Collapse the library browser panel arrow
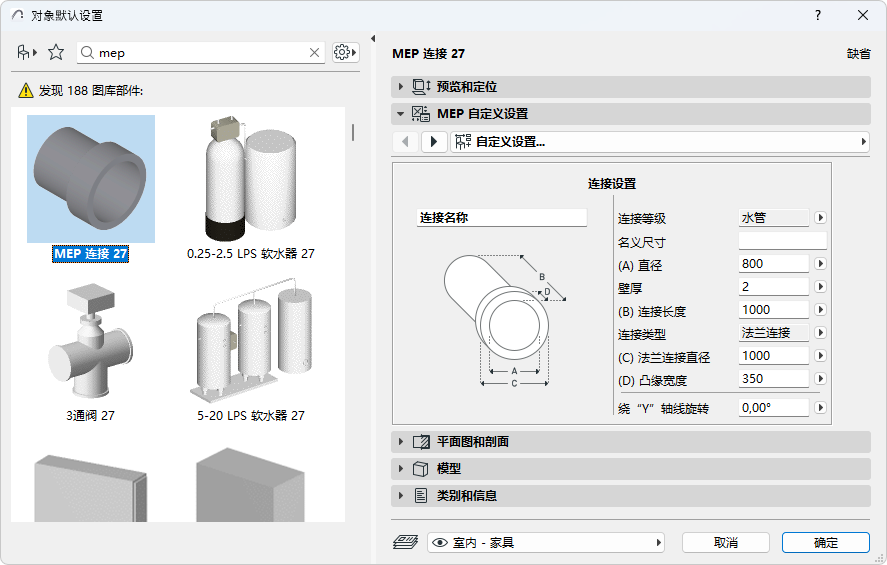Viewport: 887px width, 565px height. pos(373,38)
